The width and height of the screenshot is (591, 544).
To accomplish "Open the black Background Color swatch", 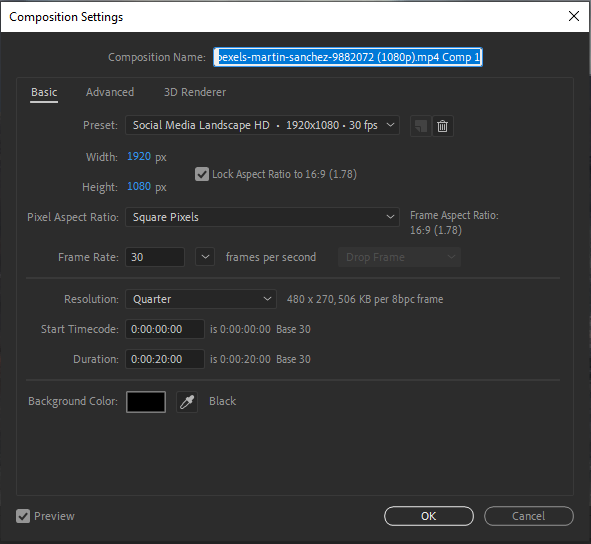I will click(146, 402).
